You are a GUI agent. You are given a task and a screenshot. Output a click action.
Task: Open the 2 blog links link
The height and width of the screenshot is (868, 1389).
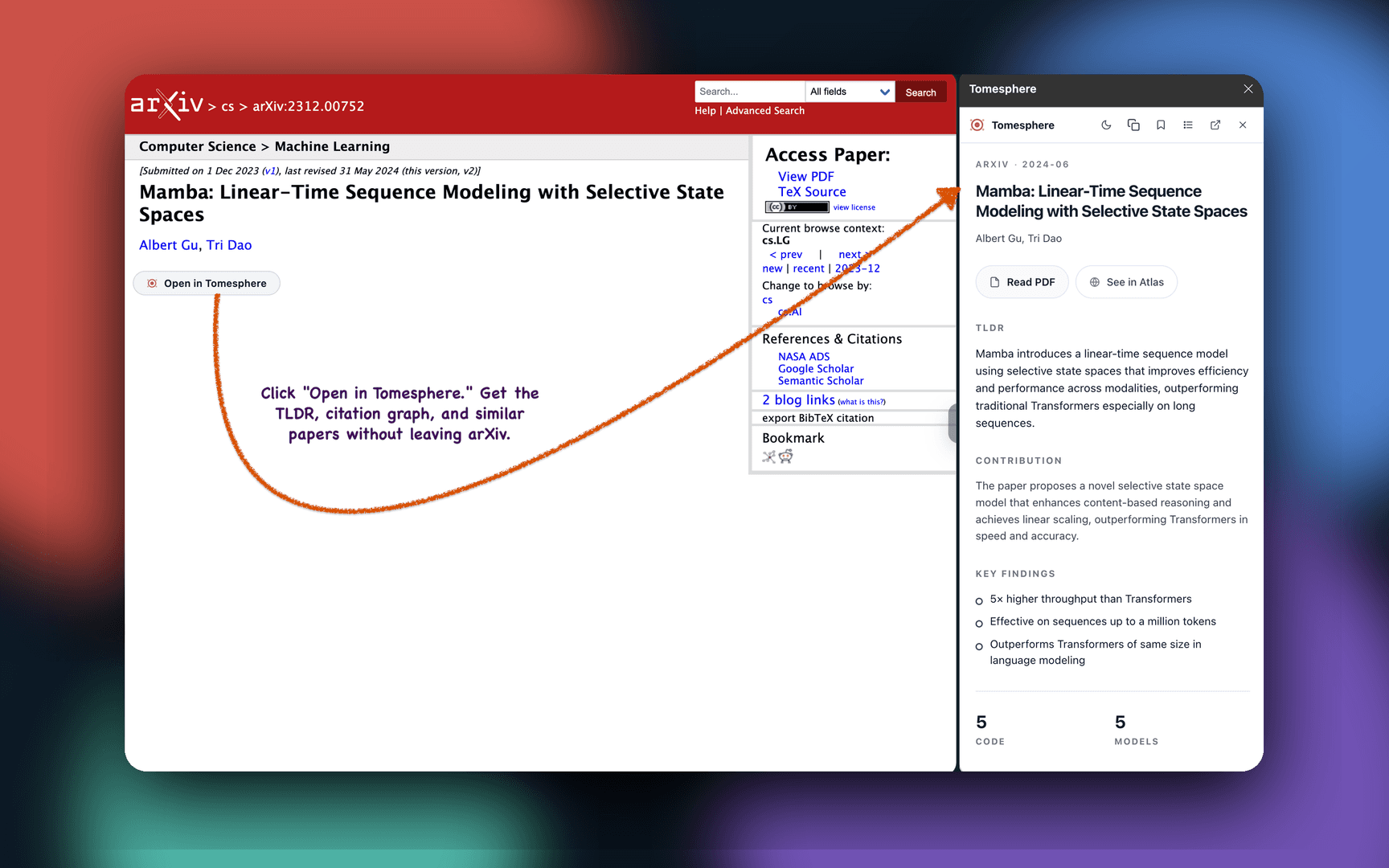tap(798, 400)
